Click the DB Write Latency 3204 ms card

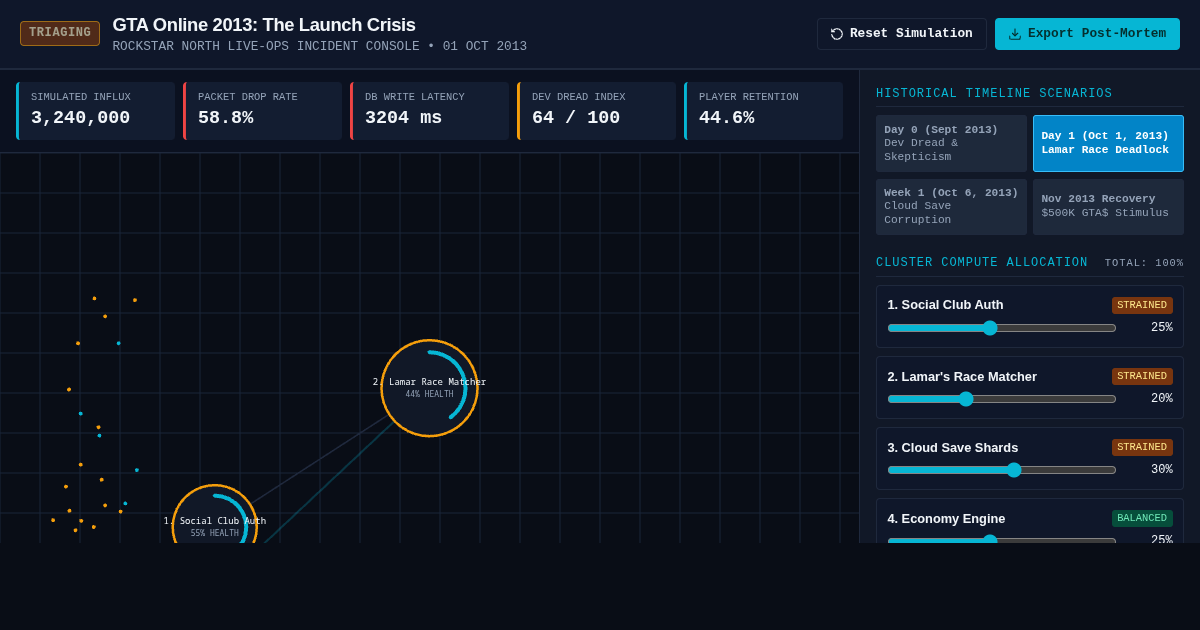tap(430, 110)
